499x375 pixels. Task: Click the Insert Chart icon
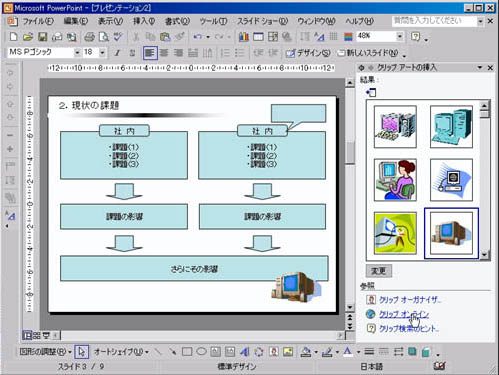pos(244,36)
